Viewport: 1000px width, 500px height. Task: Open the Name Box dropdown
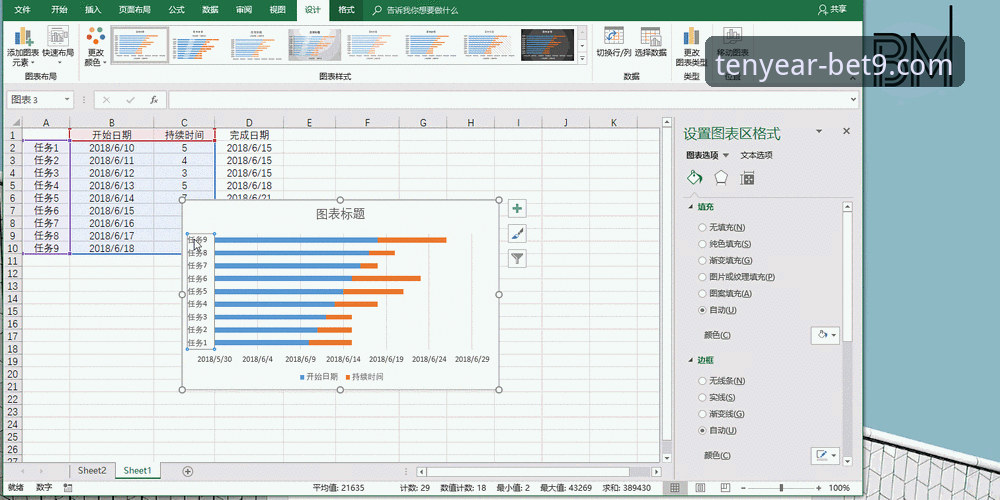tap(67, 100)
